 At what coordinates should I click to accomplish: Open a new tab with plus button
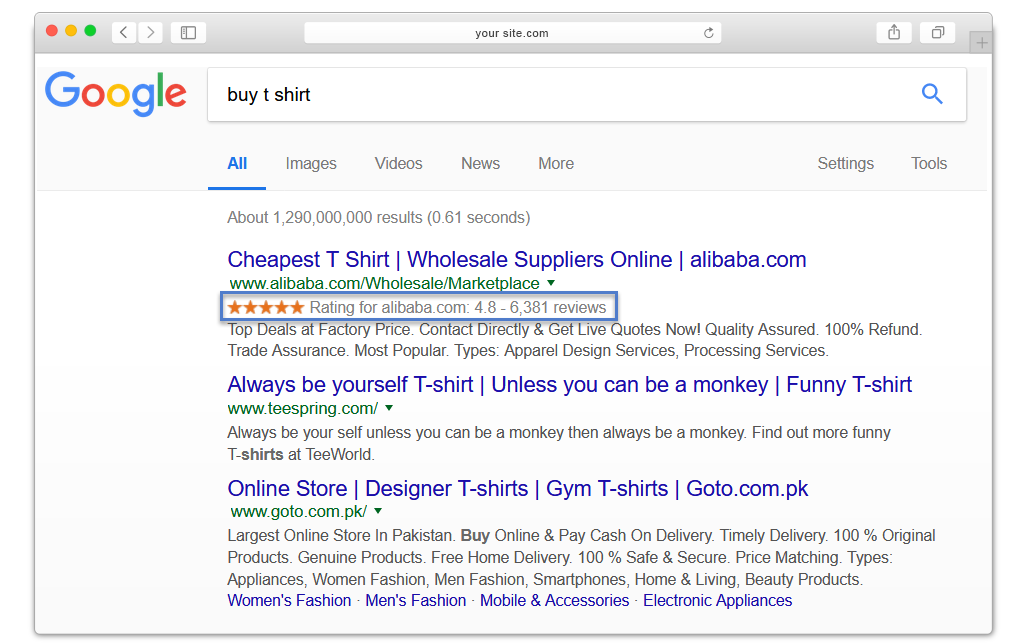point(981,43)
